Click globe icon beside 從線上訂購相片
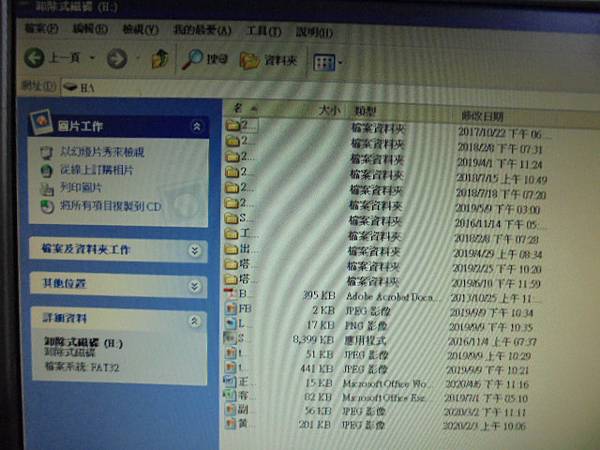Viewport: 600px width, 450px height. tap(46, 170)
